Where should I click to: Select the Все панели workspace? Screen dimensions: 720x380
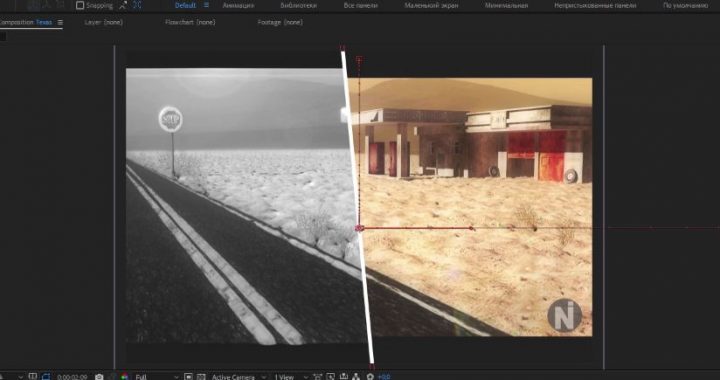tap(360, 6)
